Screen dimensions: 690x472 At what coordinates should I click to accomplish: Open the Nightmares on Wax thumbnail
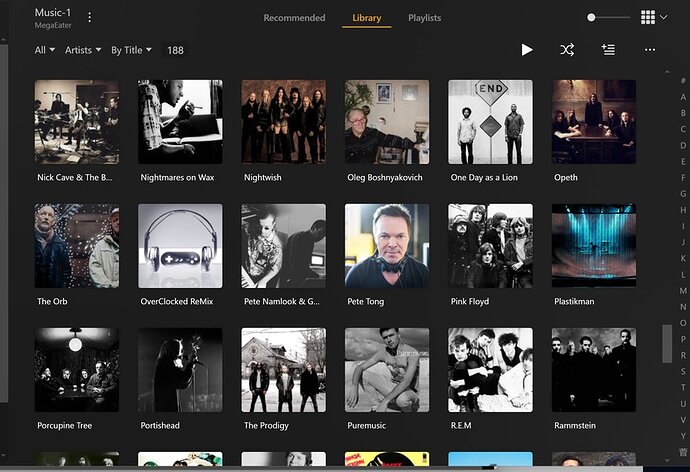tap(180, 122)
